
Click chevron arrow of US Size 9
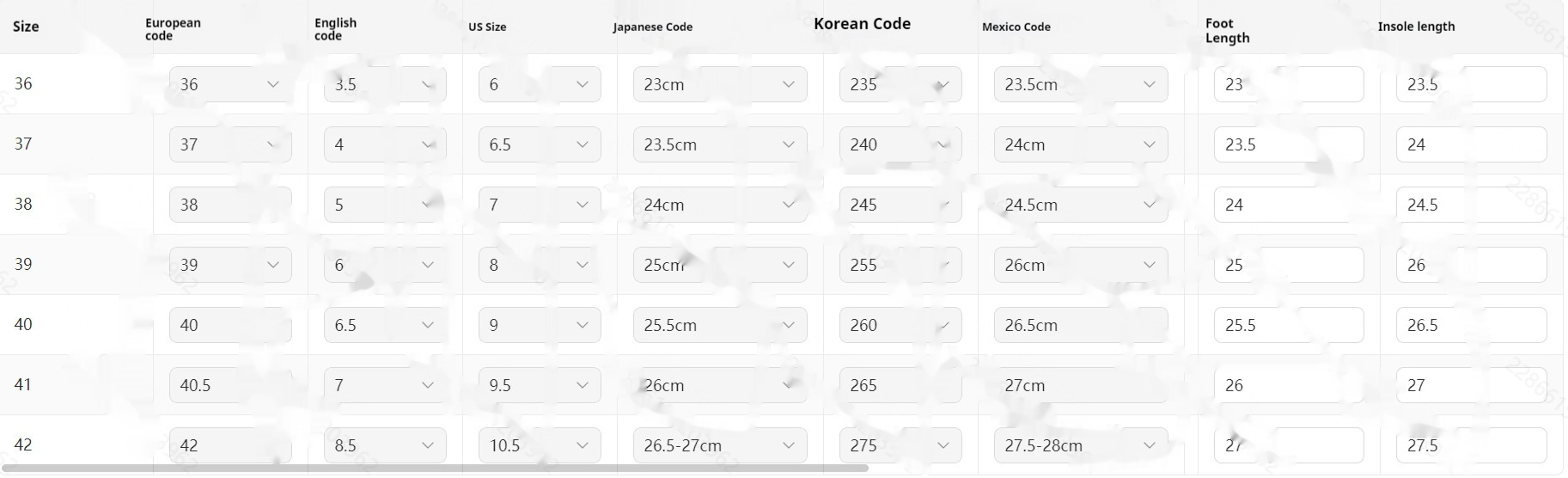583,325
